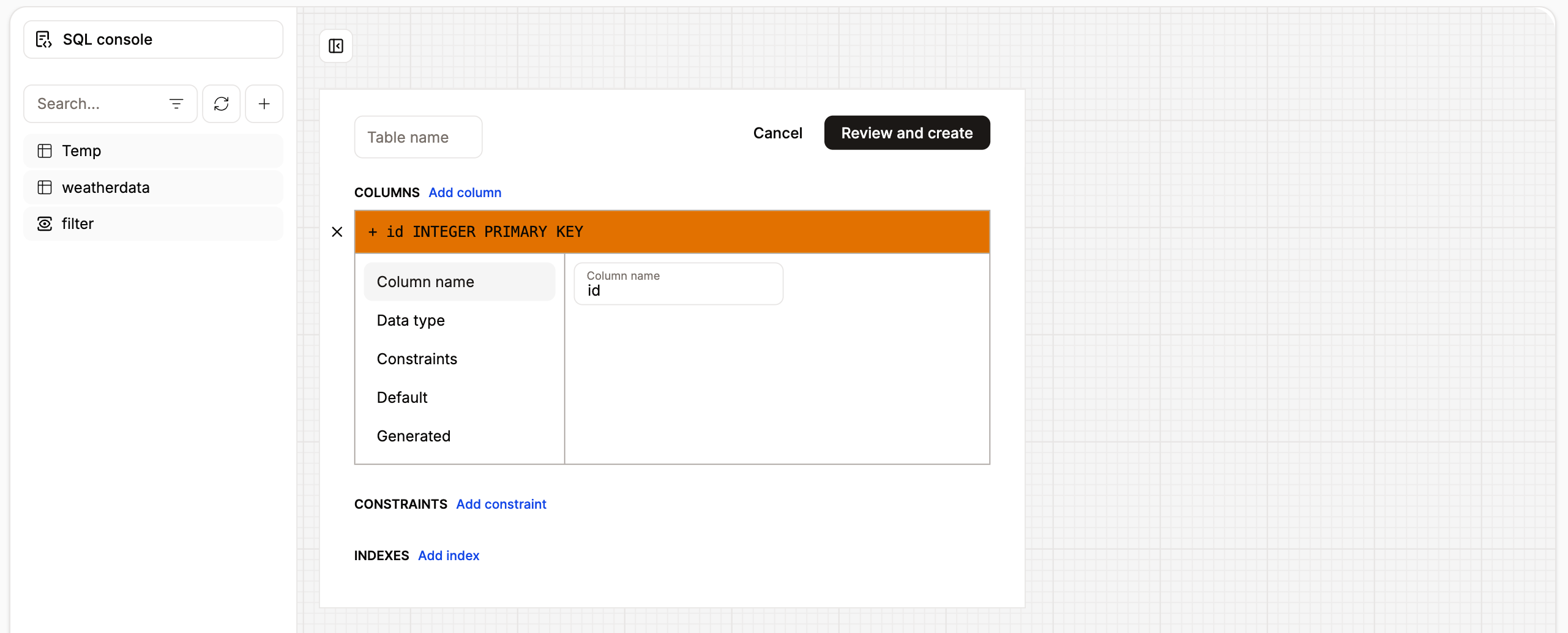Click the Add index link

(x=449, y=555)
